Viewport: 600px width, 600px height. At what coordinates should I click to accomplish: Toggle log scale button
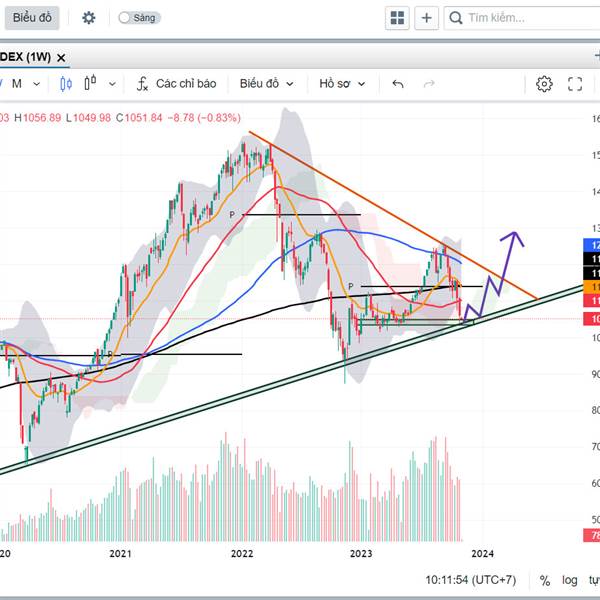point(569,580)
